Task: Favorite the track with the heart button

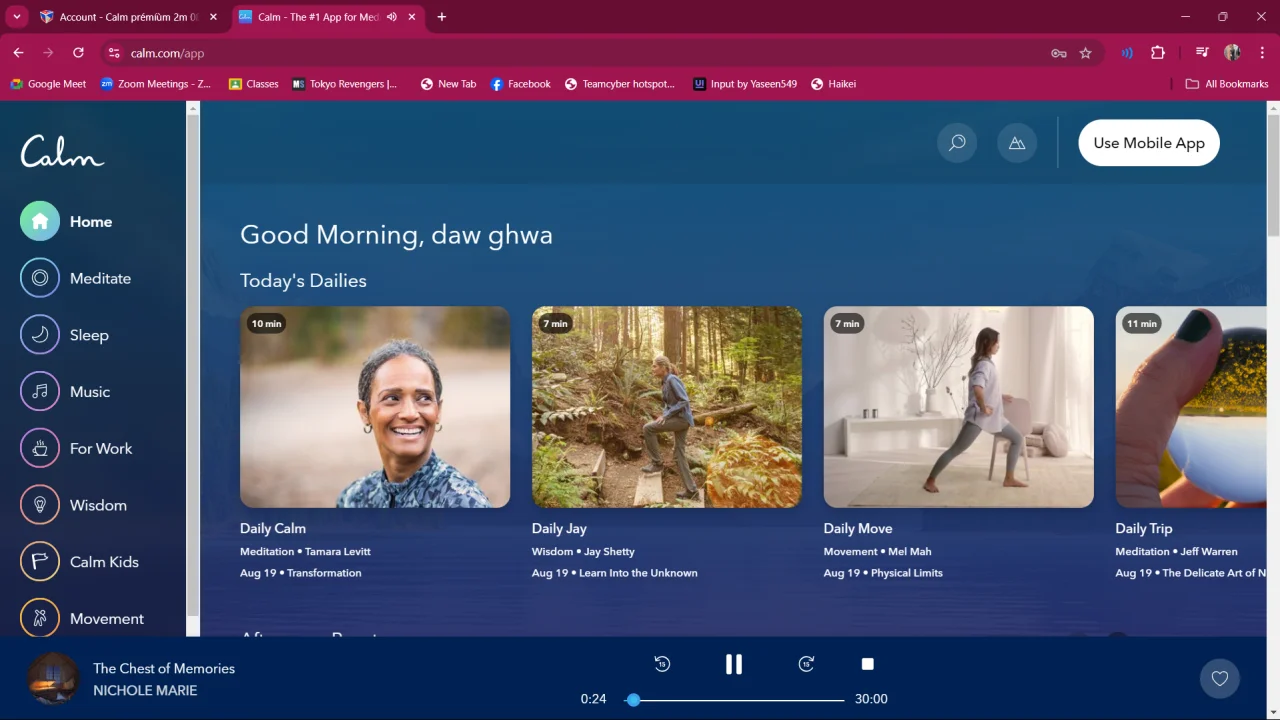Action: [x=1220, y=678]
